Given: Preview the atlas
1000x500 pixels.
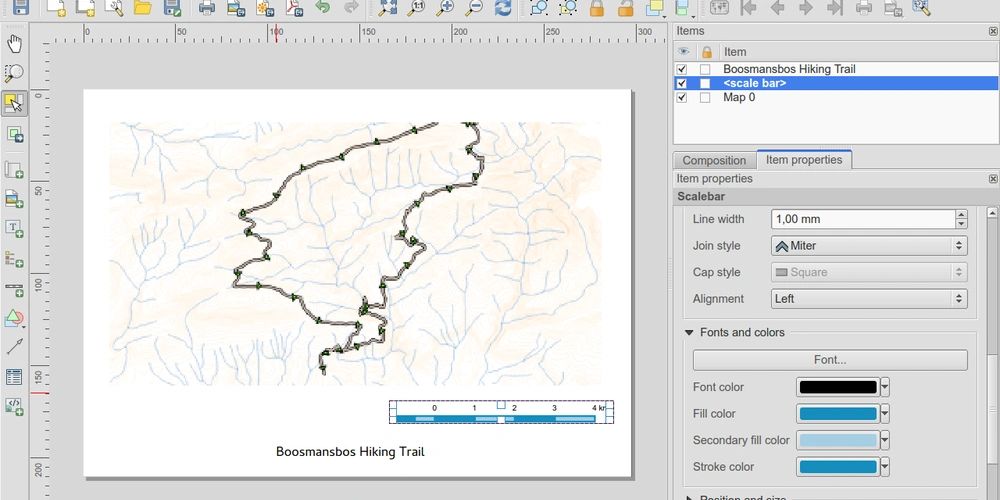Looking at the screenshot, I should coord(719,7).
